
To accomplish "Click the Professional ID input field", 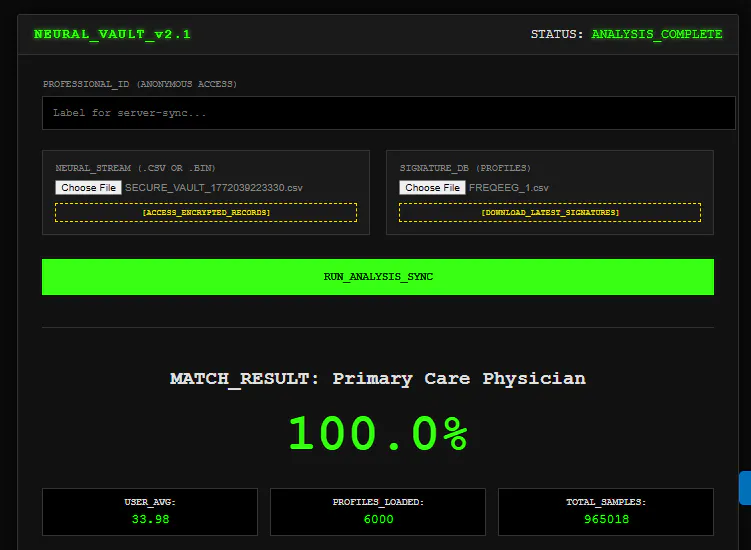I will [388, 113].
